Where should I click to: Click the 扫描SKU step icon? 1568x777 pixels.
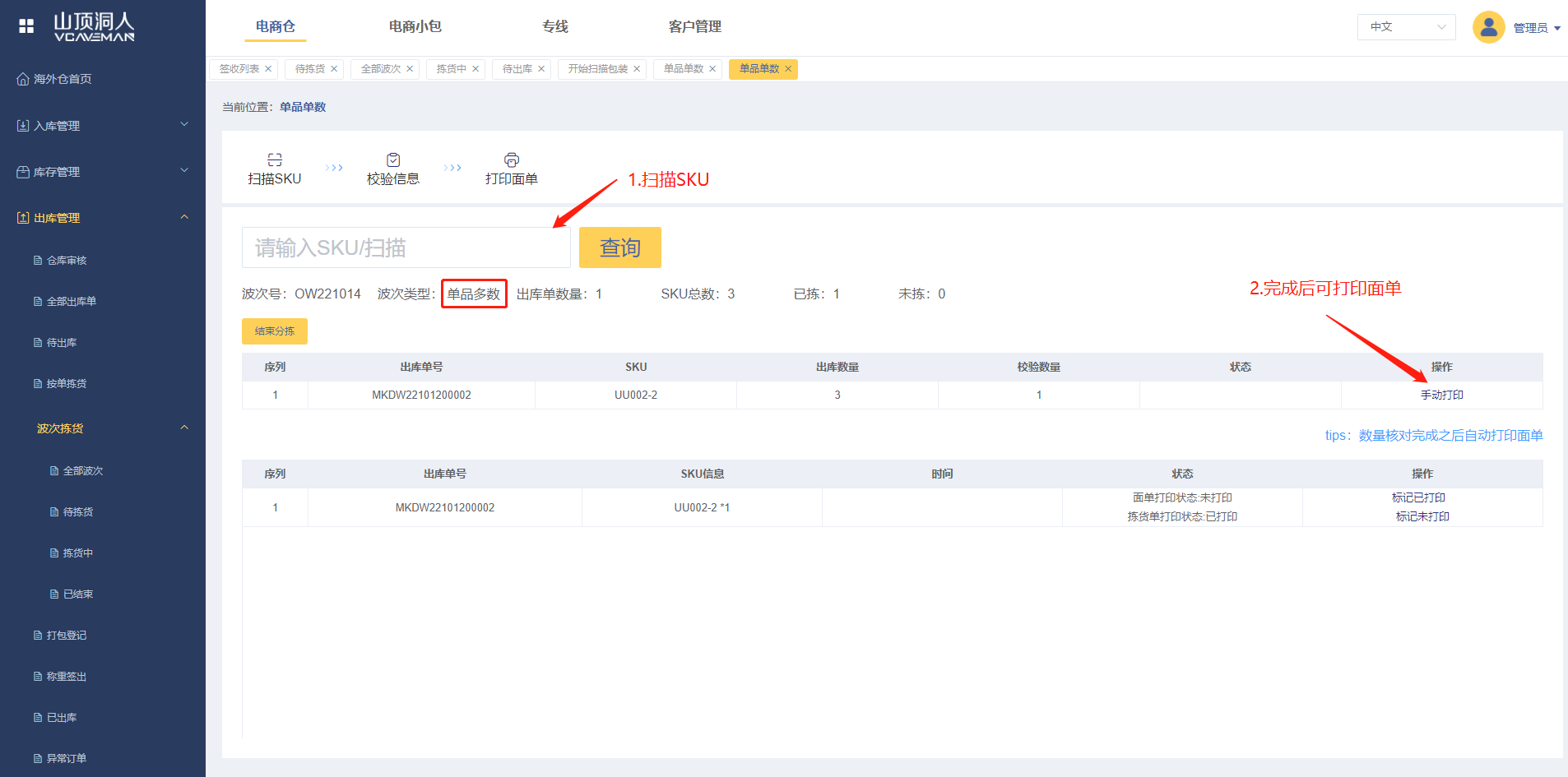pyautogui.click(x=275, y=160)
